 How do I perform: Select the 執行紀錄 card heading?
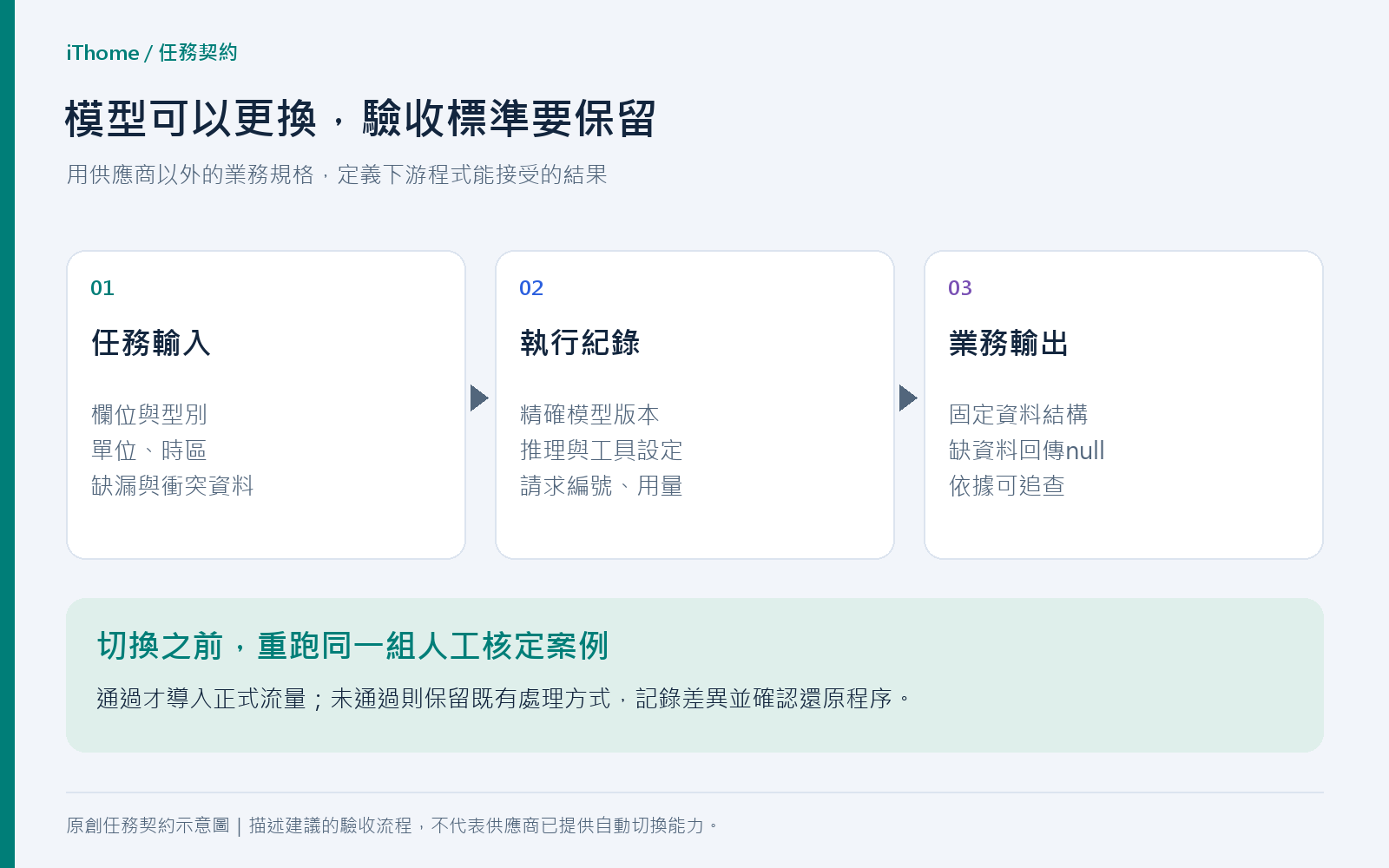pyautogui.click(x=580, y=343)
